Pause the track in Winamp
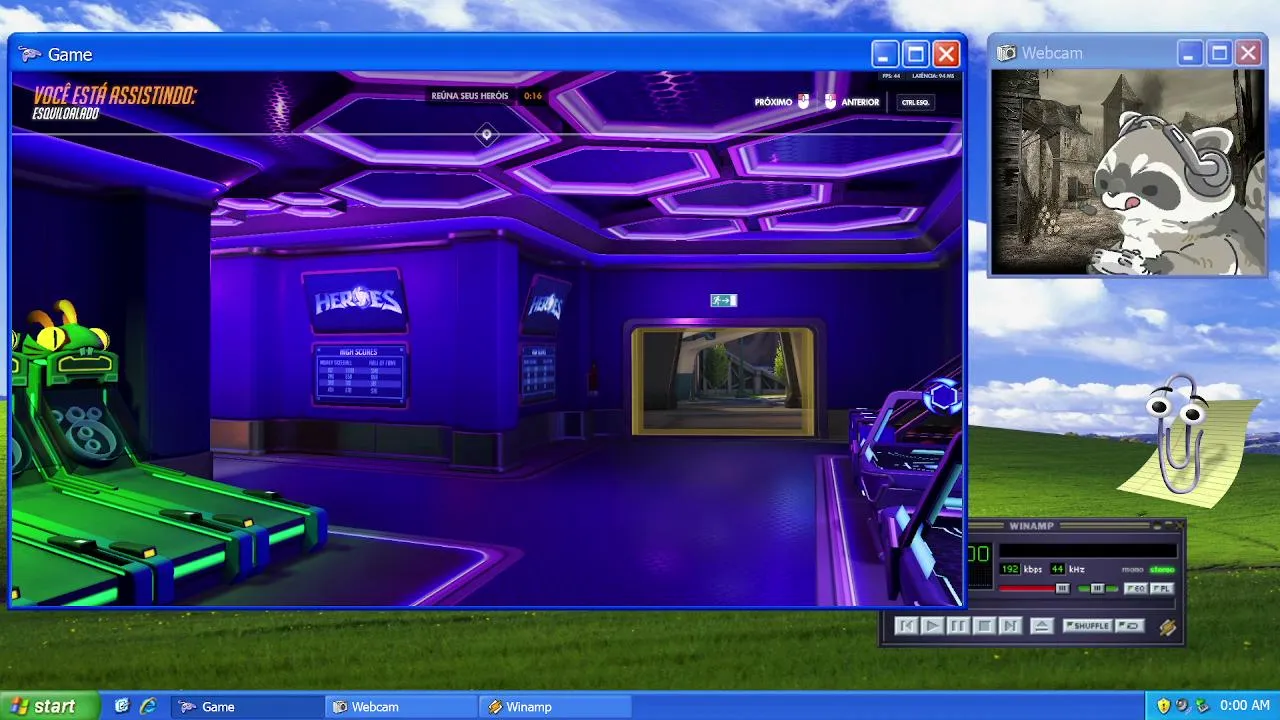Image resolution: width=1280 pixels, height=720 pixels. tap(958, 626)
